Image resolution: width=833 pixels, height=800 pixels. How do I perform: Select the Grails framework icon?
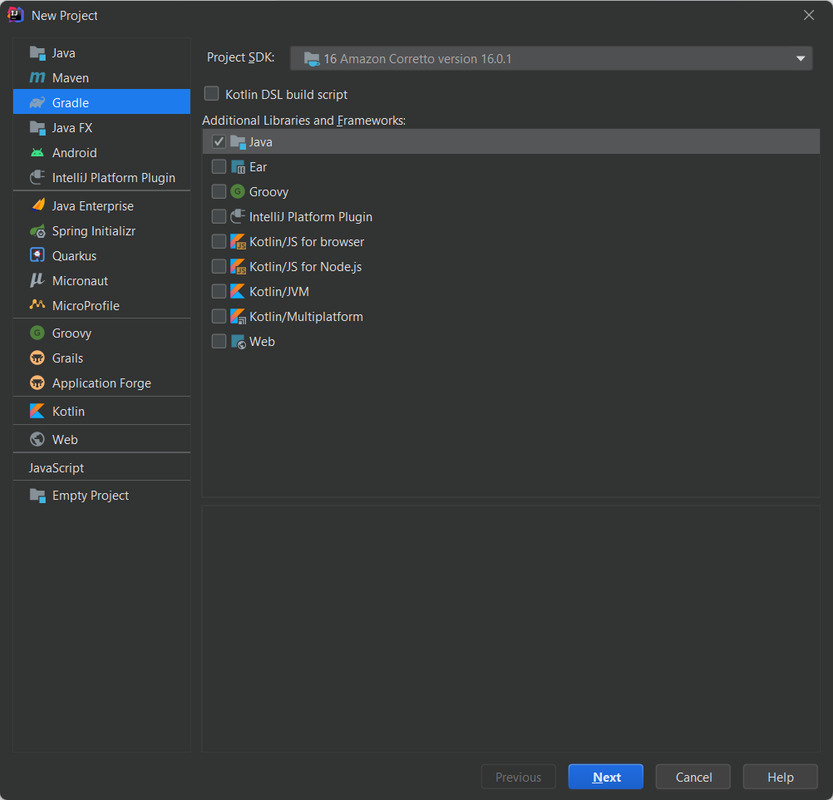35,357
